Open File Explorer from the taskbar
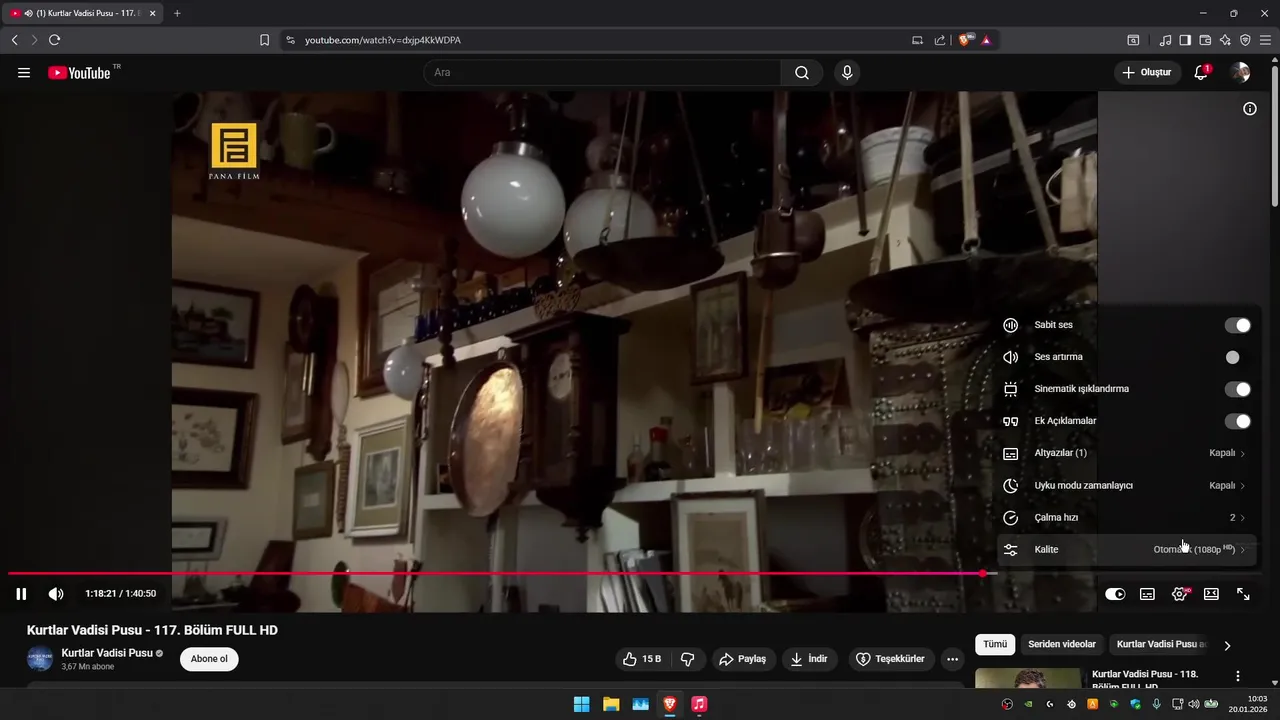Viewport: 1280px width, 720px height. 611,704
